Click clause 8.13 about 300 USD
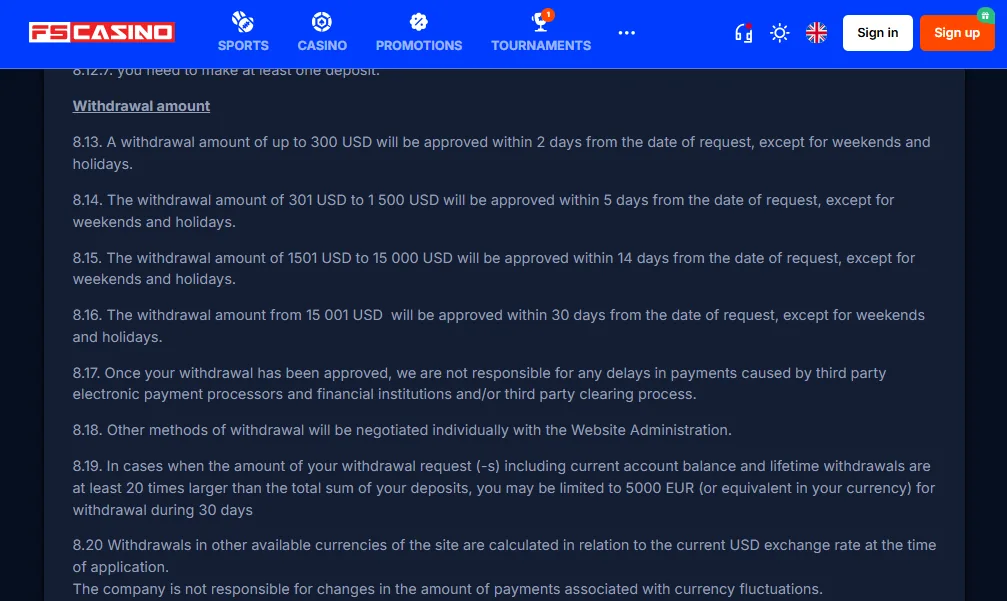 (x=502, y=153)
